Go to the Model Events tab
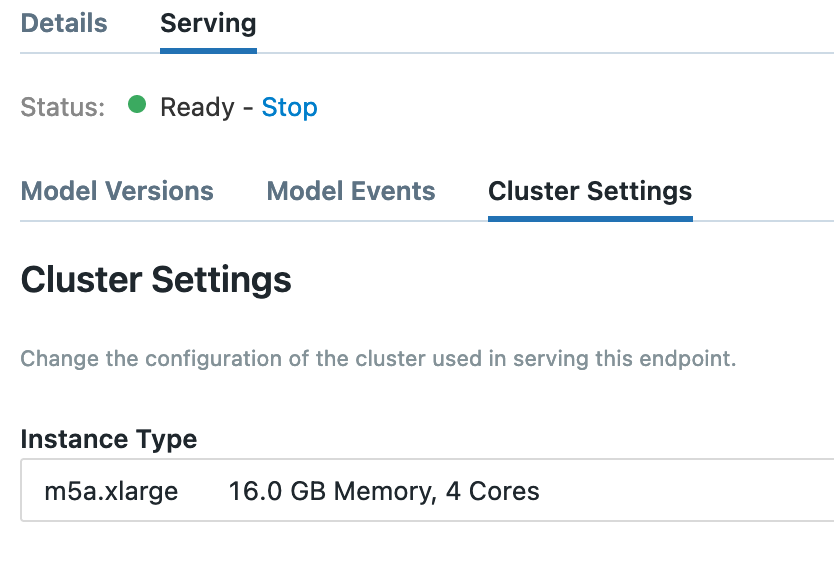The width and height of the screenshot is (834, 574). pyautogui.click(x=351, y=191)
